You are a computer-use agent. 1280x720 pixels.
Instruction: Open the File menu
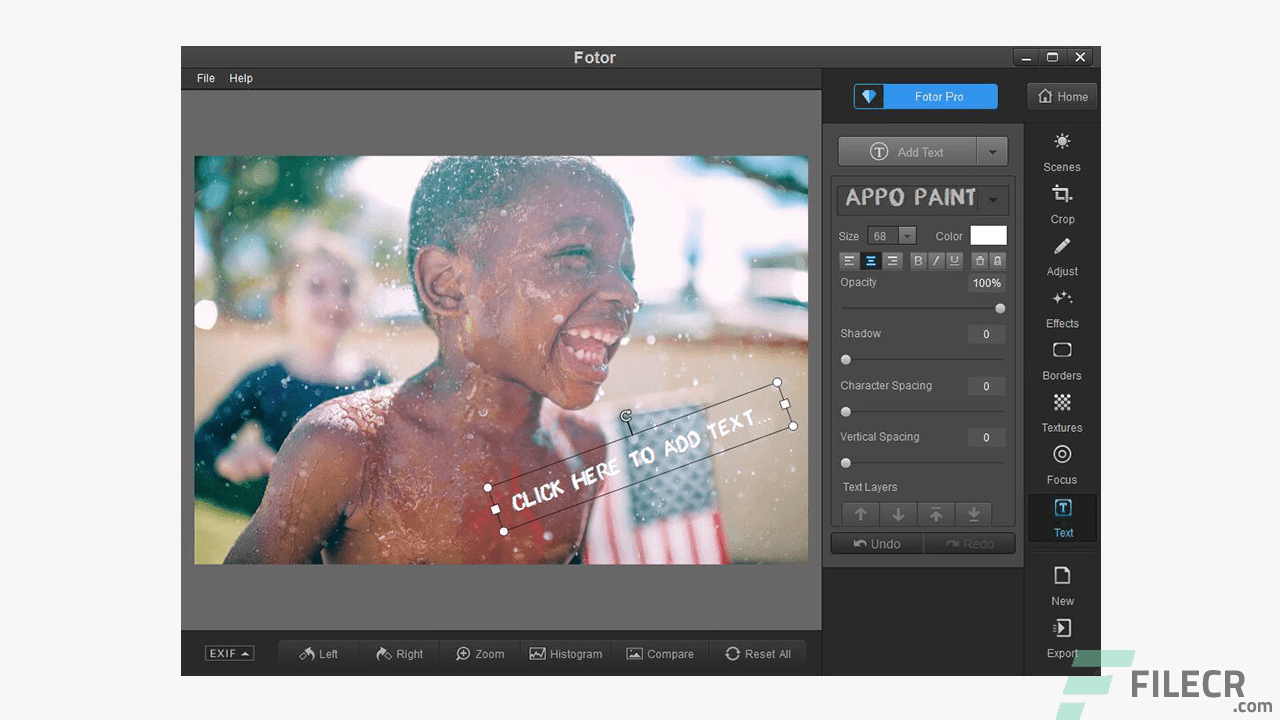click(205, 78)
